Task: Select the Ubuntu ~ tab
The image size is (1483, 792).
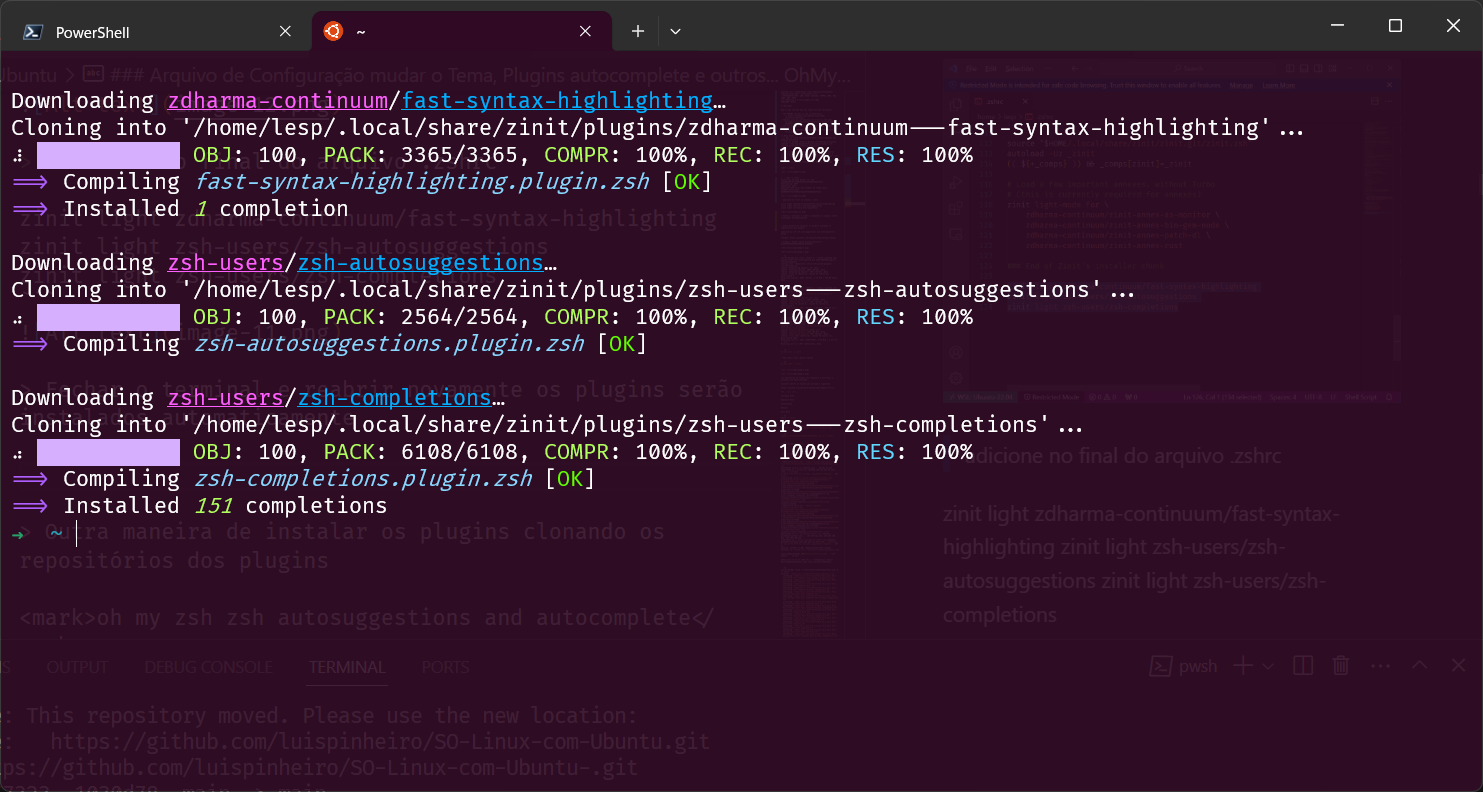Action: 461,32
